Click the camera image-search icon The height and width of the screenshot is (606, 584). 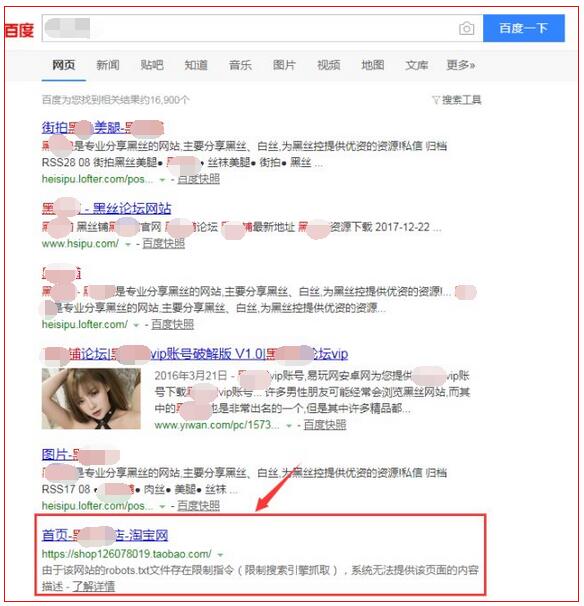(x=467, y=29)
